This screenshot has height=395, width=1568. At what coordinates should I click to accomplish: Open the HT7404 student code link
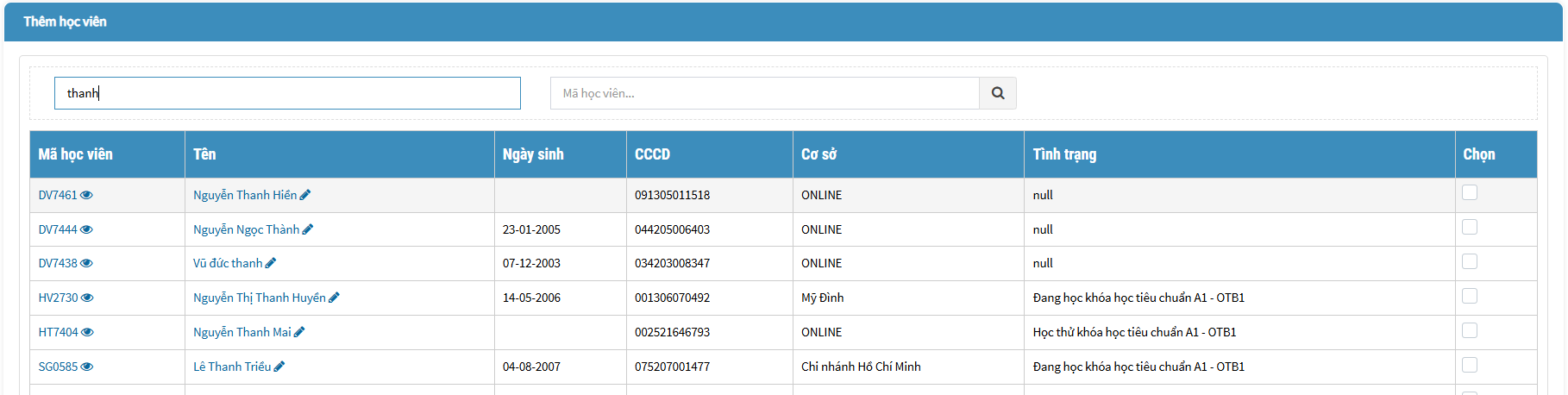pyautogui.click(x=58, y=332)
